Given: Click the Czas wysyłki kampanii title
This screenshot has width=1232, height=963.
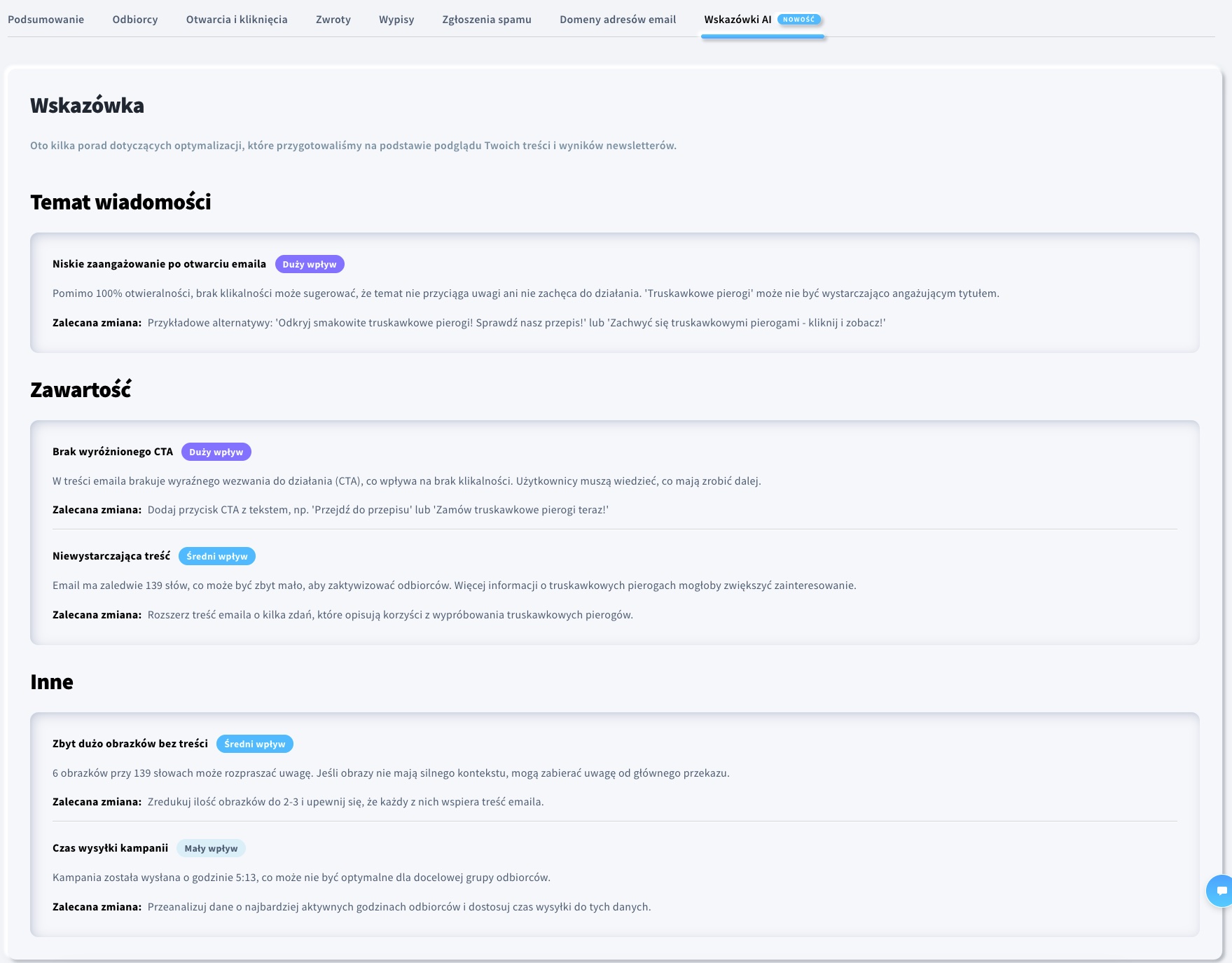Looking at the screenshot, I should 110,848.
